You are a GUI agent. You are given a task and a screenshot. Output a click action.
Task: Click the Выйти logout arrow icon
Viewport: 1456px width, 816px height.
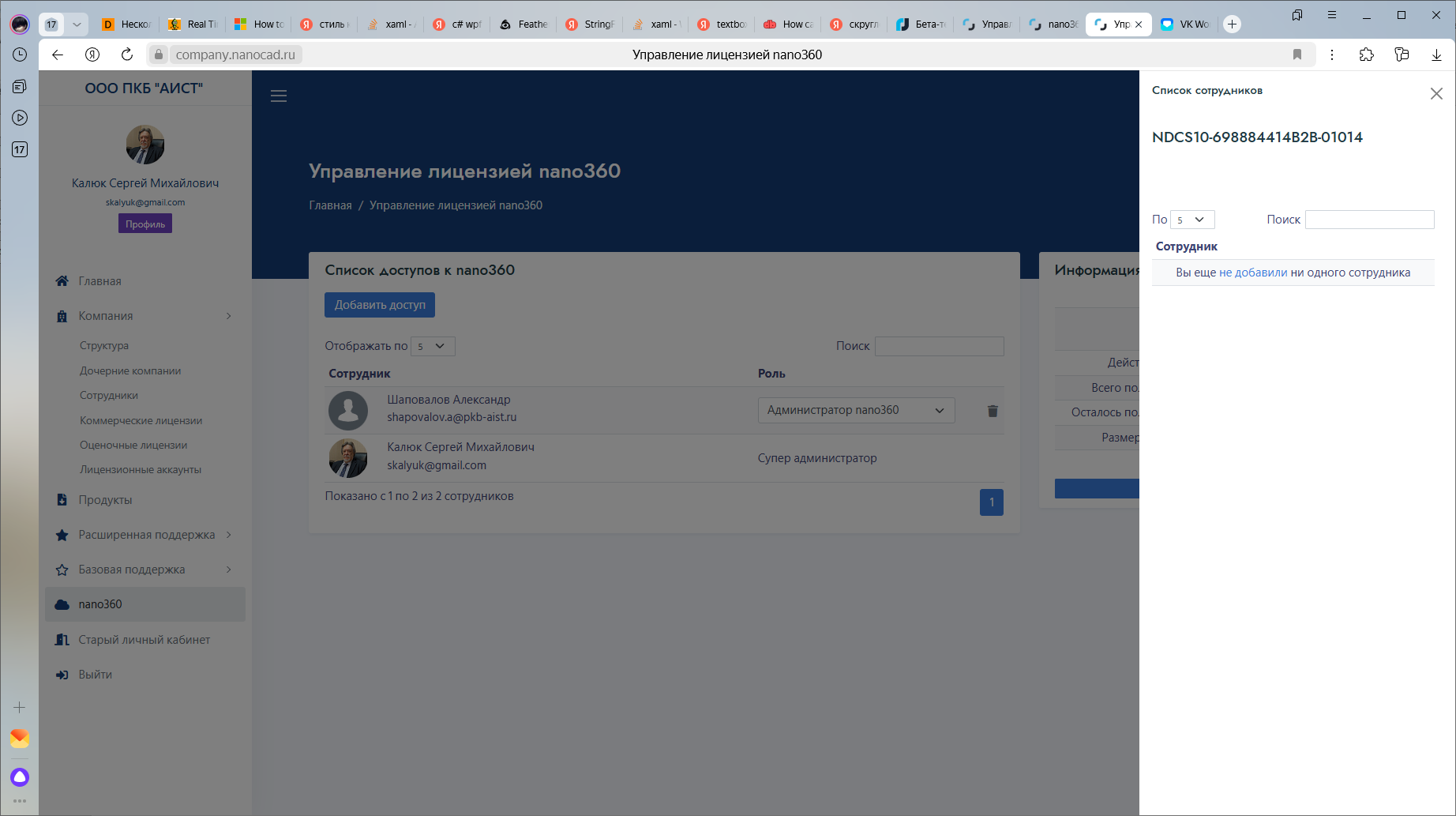pos(62,675)
